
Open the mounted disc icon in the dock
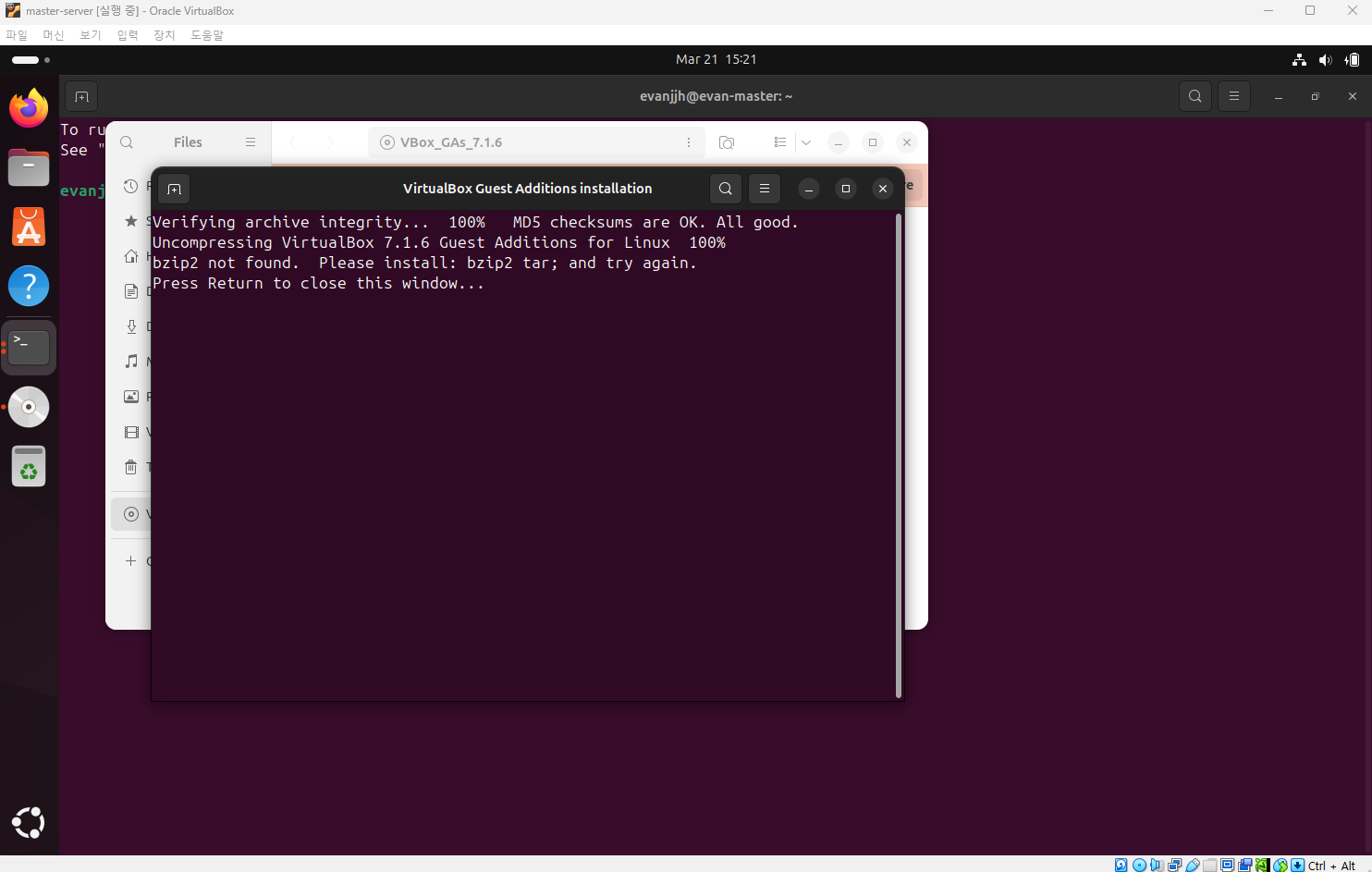[x=29, y=407]
